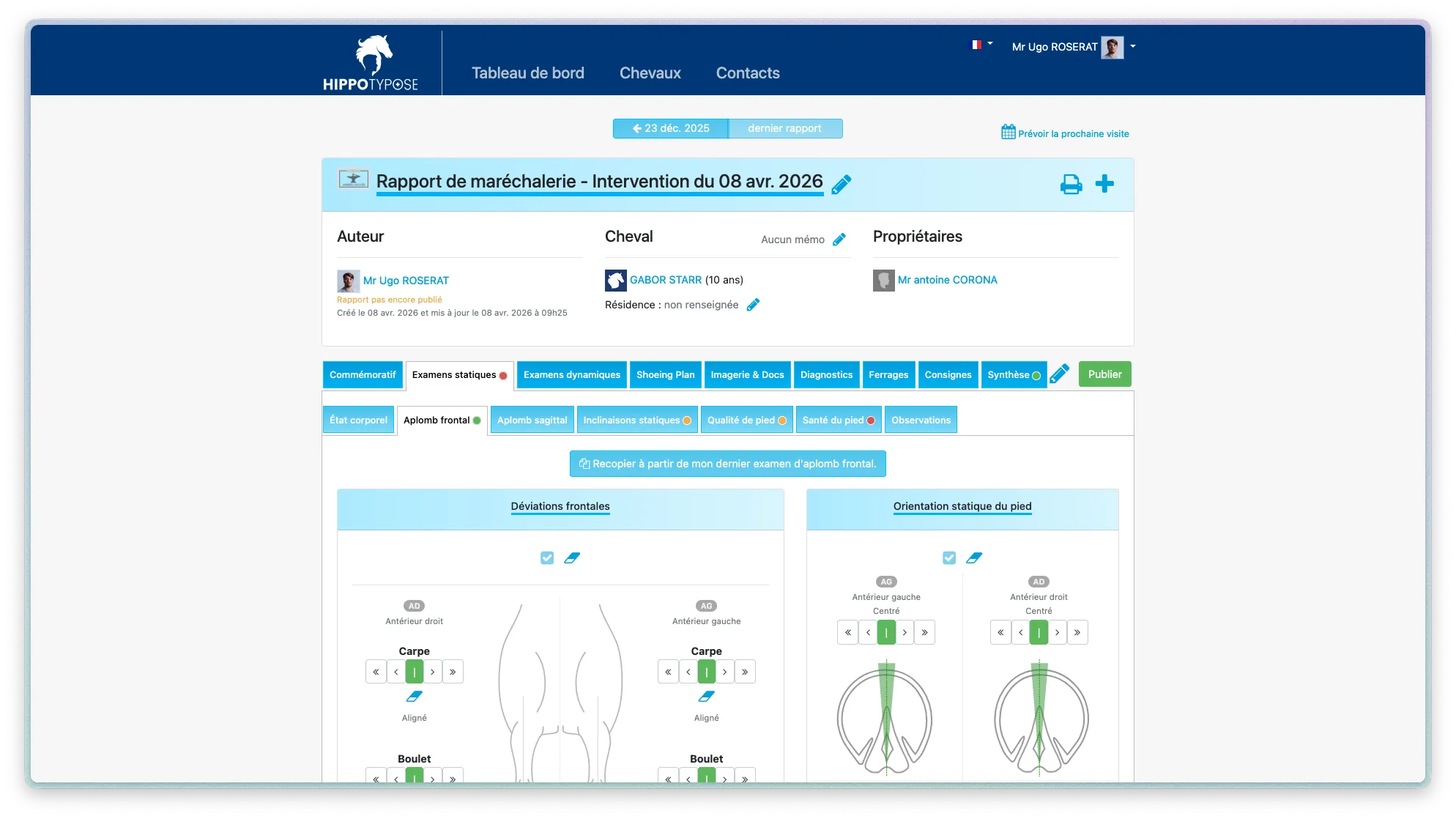
Task: Click eraser icon in Déviations frontales header
Action: pos(572,558)
